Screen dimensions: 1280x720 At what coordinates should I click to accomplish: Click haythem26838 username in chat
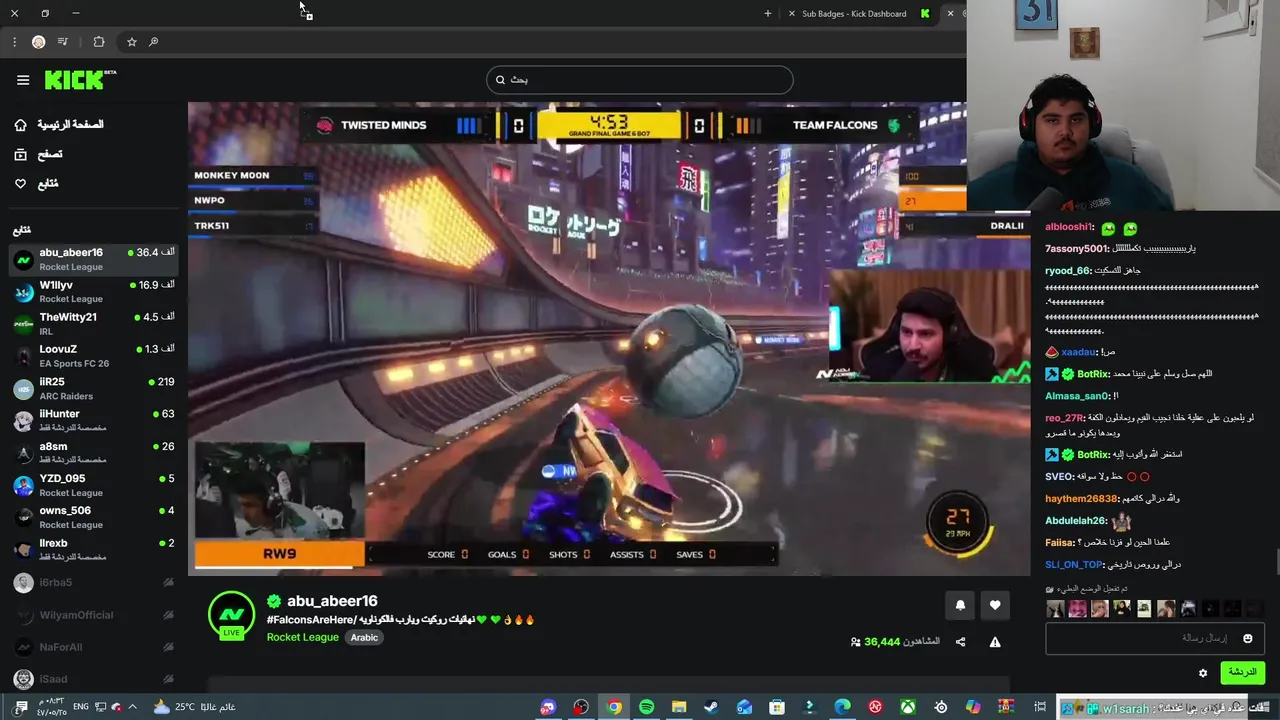coord(1081,498)
